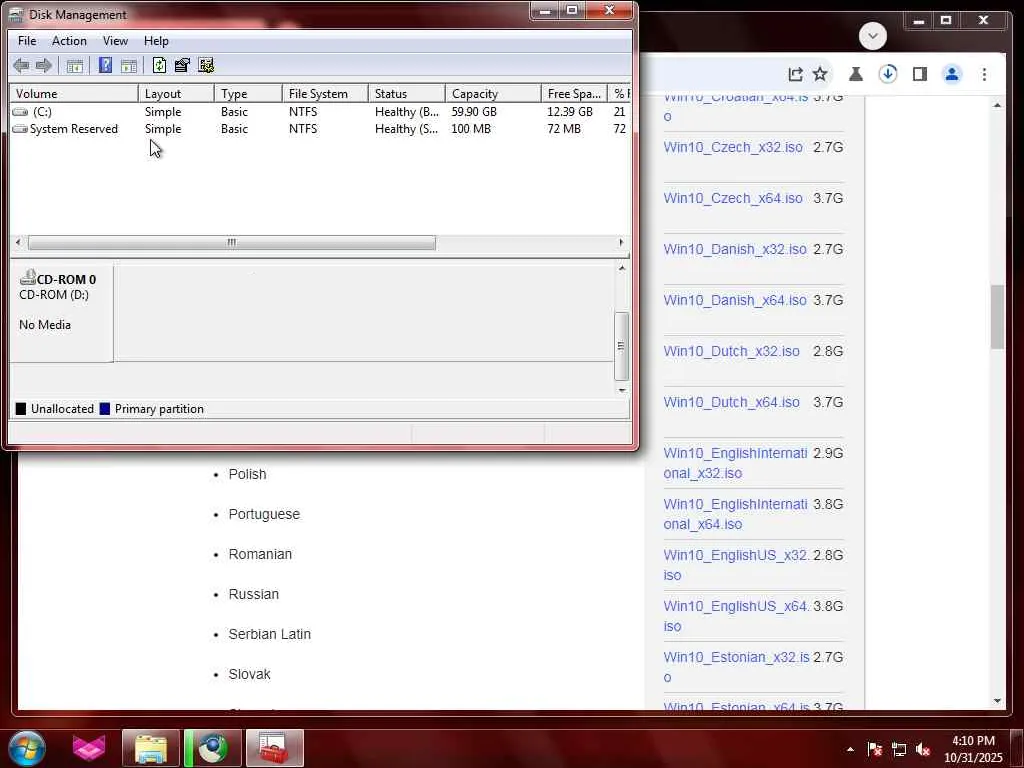This screenshot has width=1024, height=768.
Task: Toggle the console tree icon in Disk Management
Action: pyautogui.click(x=74, y=65)
